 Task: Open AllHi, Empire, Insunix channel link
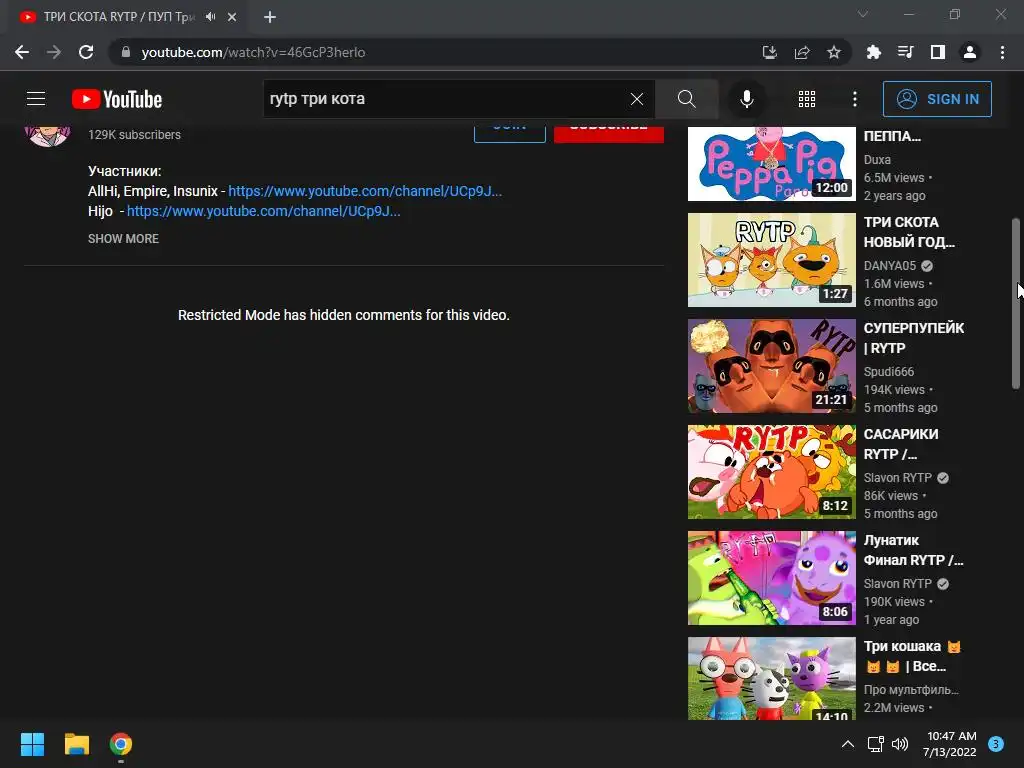tap(365, 191)
